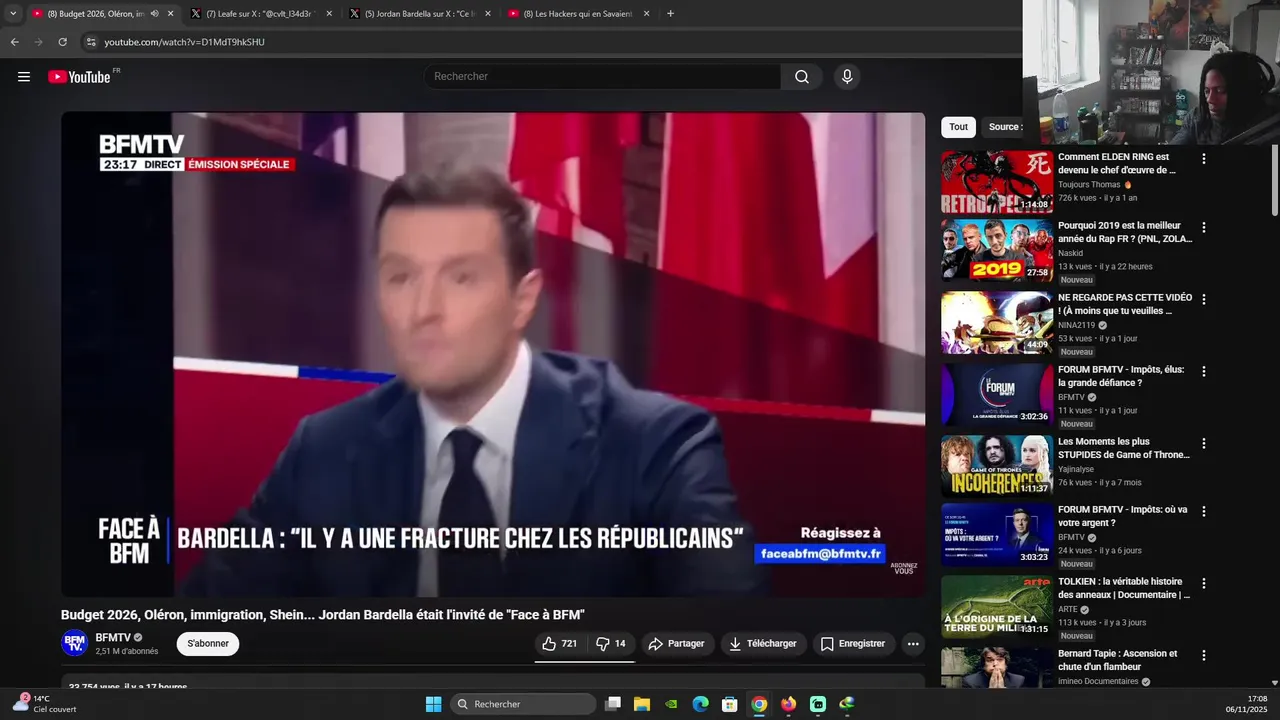Open File Explorer from the taskbar
Screen dimensions: 1280x720
(x=642, y=704)
